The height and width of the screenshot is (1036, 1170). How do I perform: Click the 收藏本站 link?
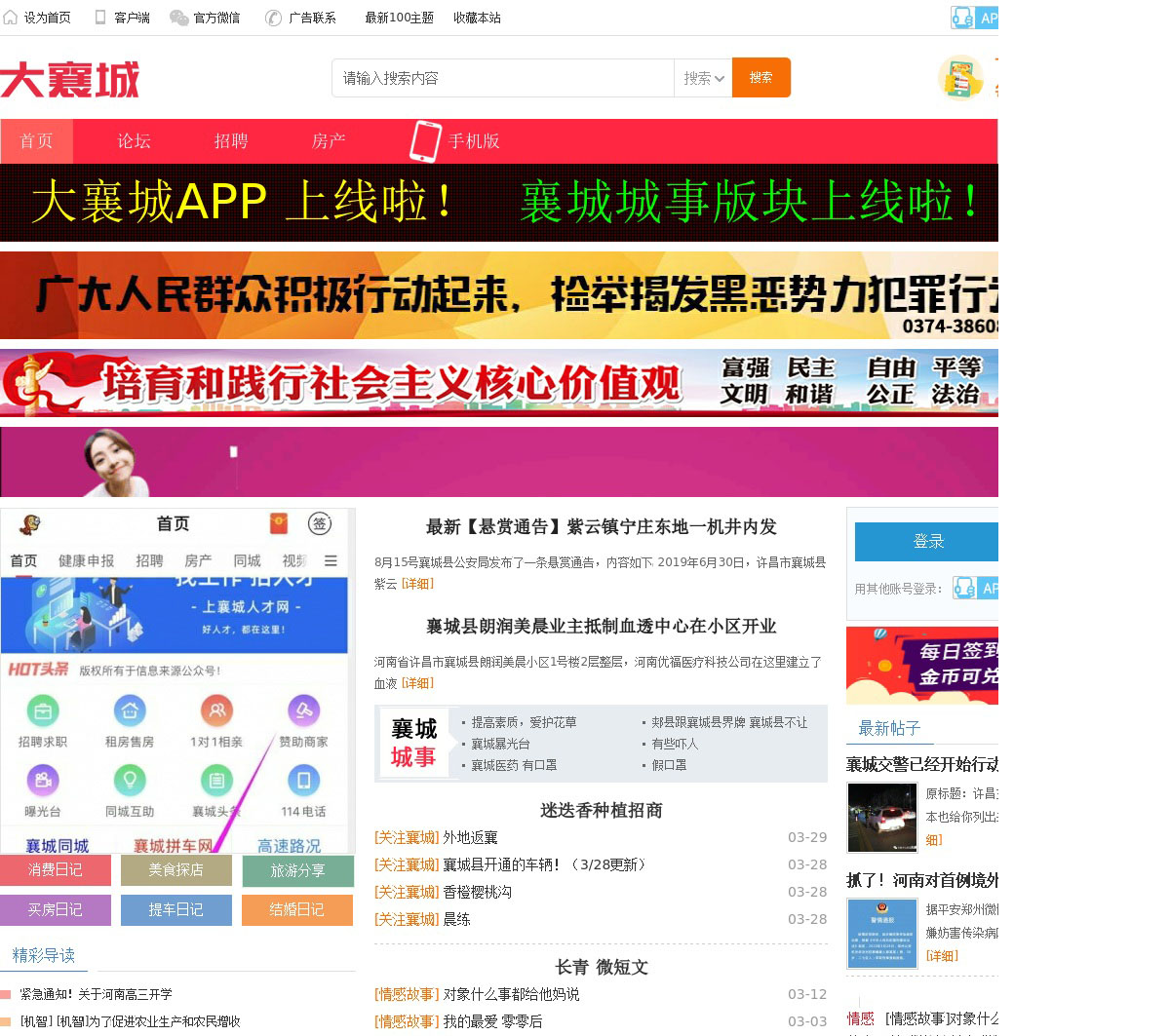point(477,18)
